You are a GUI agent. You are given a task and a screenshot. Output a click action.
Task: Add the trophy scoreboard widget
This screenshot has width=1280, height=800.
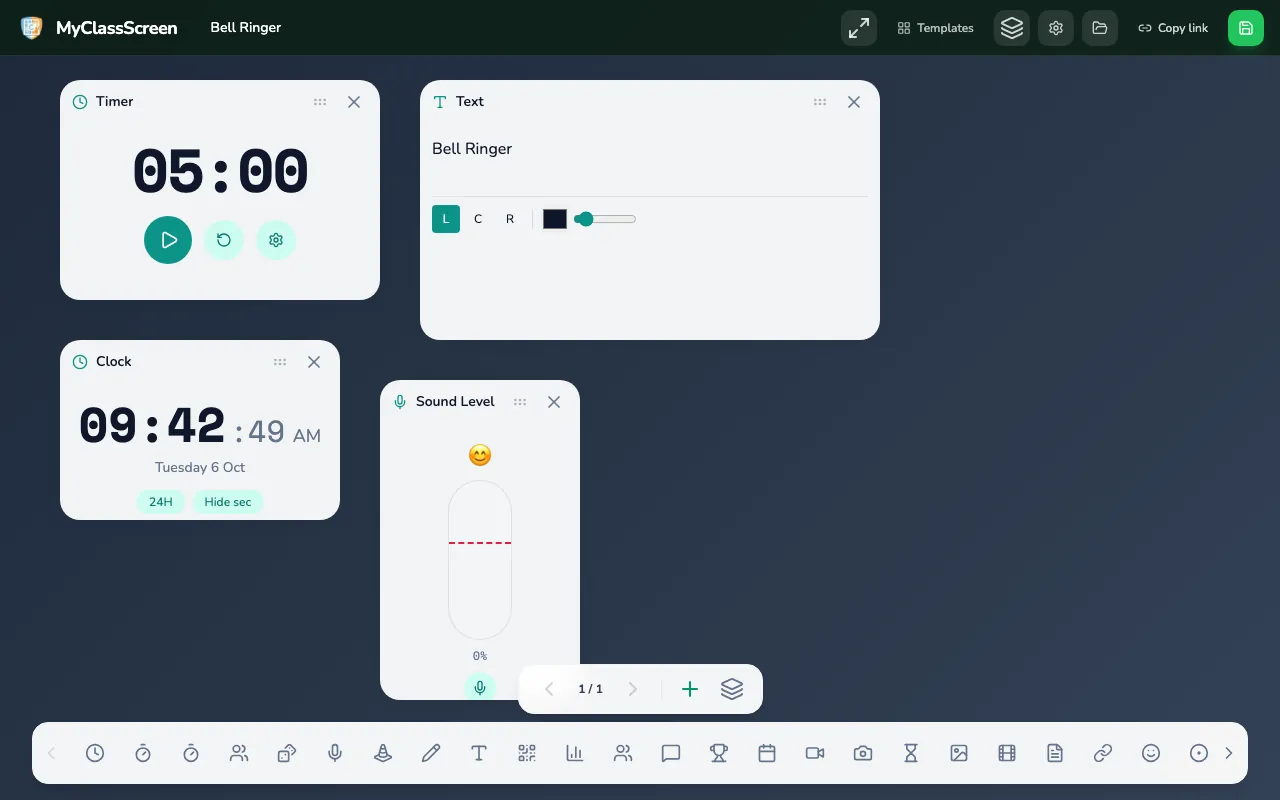pyautogui.click(x=719, y=753)
